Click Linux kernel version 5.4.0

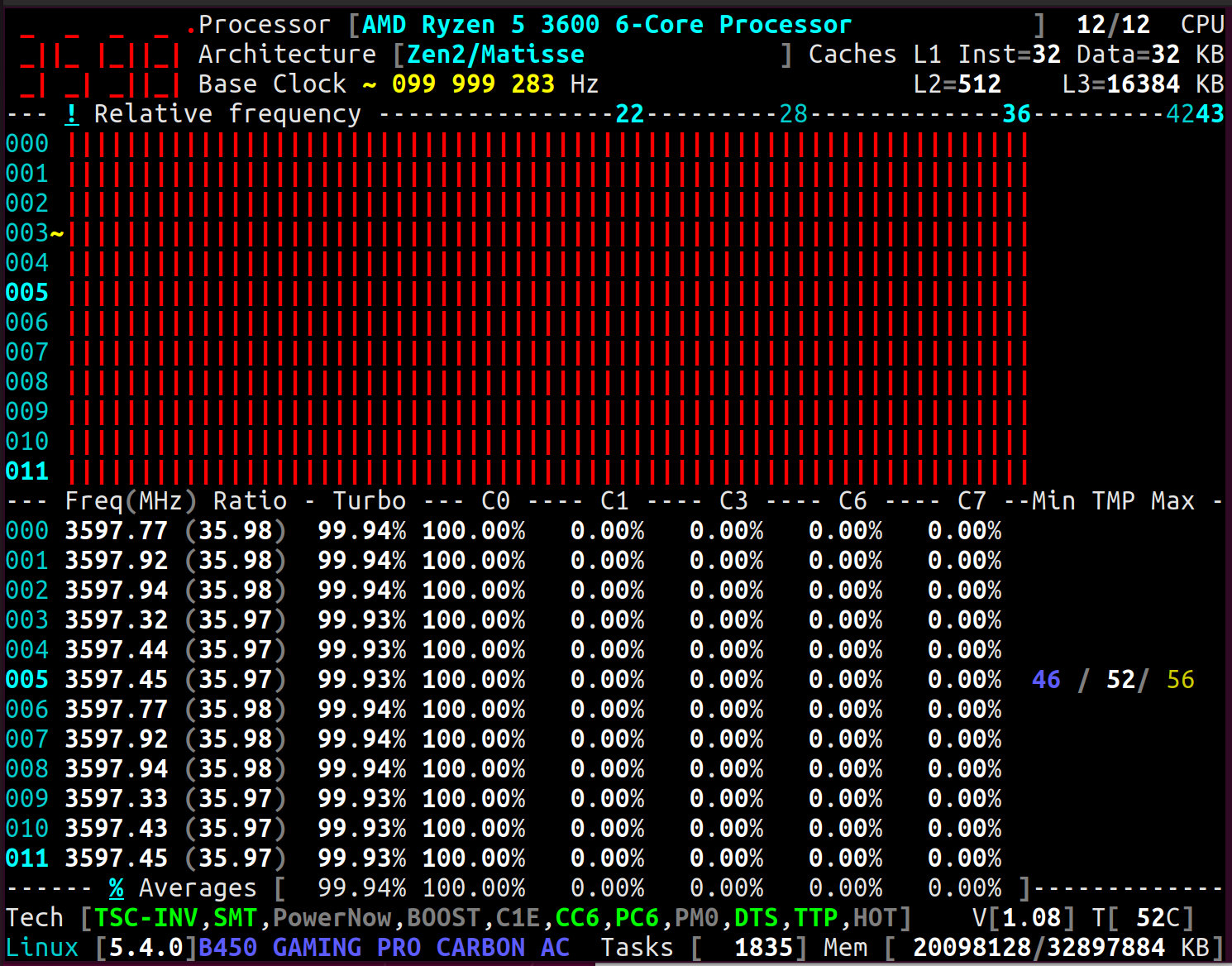point(146,948)
